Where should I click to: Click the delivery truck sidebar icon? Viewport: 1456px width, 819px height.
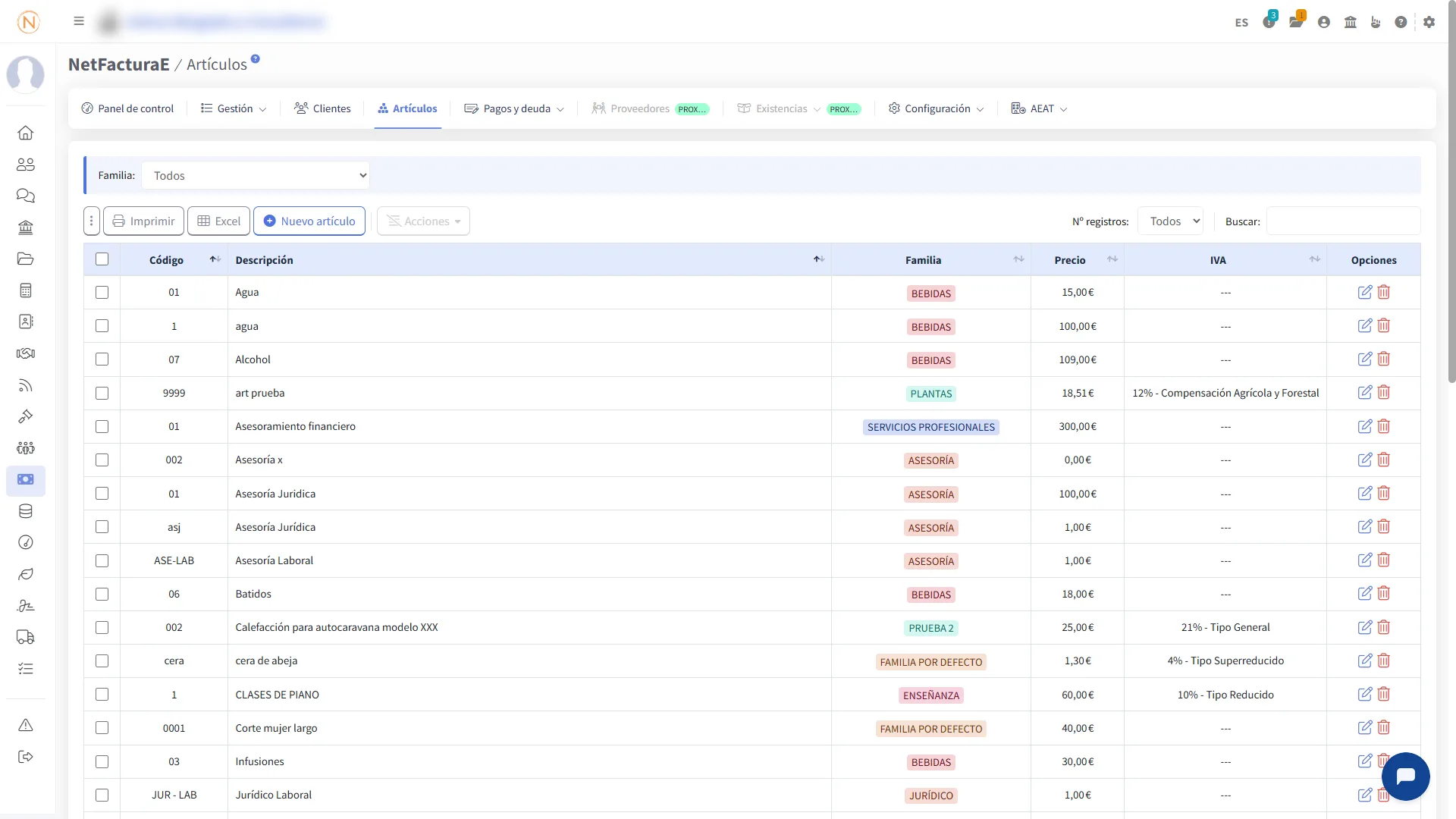[x=25, y=637]
